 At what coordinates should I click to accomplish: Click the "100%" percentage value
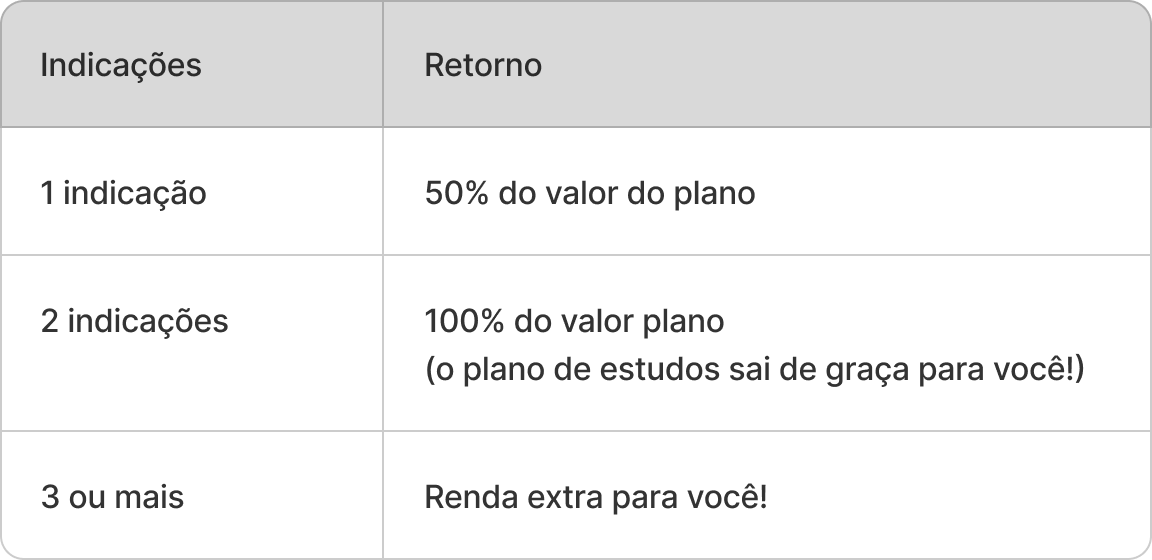462,322
